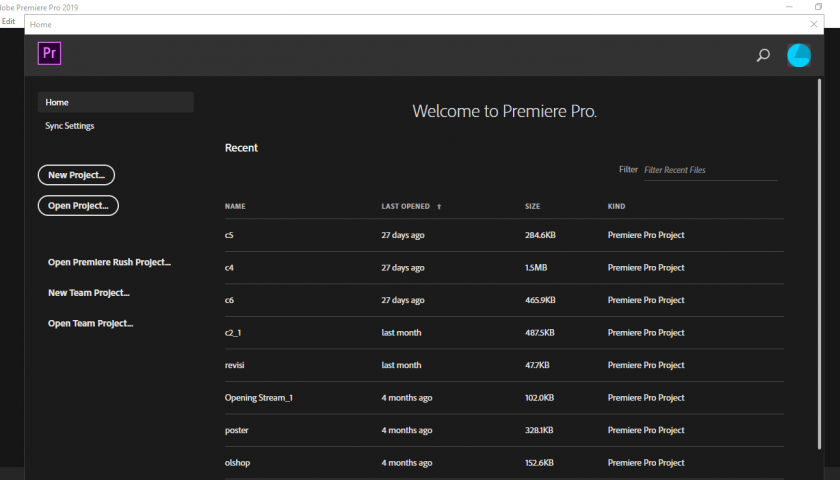The width and height of the screenshot is (840, 480).
Task: Open the search magnifier icon
Action: 763,55
